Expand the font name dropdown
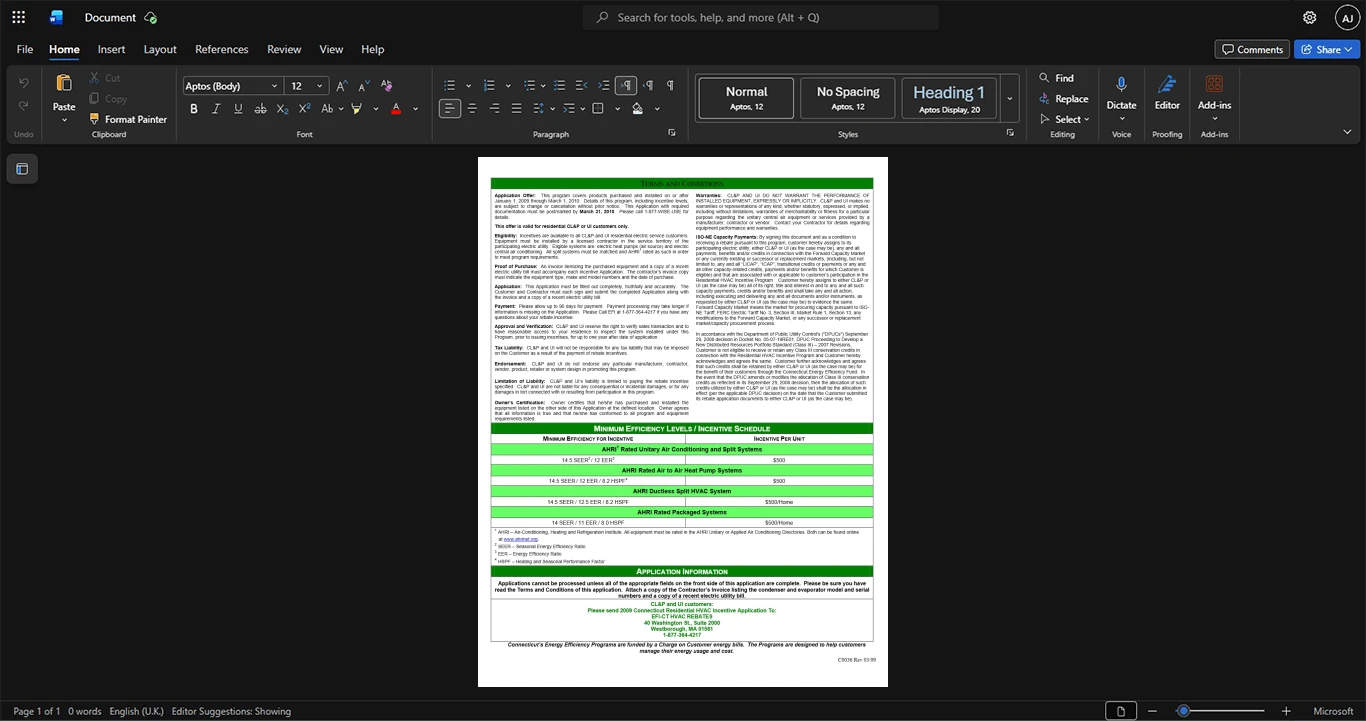 click(275, 86)
